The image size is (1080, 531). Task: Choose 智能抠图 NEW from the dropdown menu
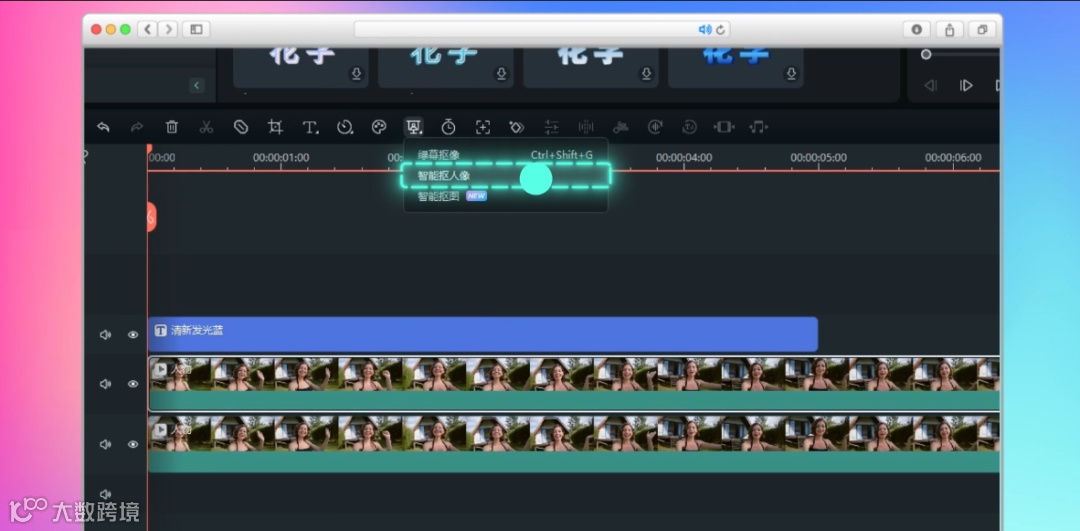(x=506, y=197)
